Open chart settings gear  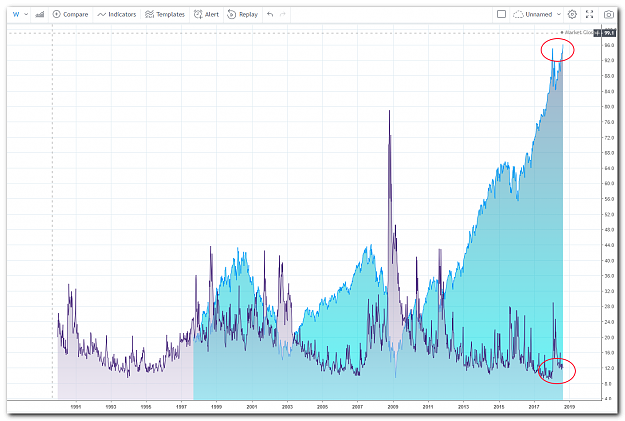pyautogui.click(x=572, y=14)
